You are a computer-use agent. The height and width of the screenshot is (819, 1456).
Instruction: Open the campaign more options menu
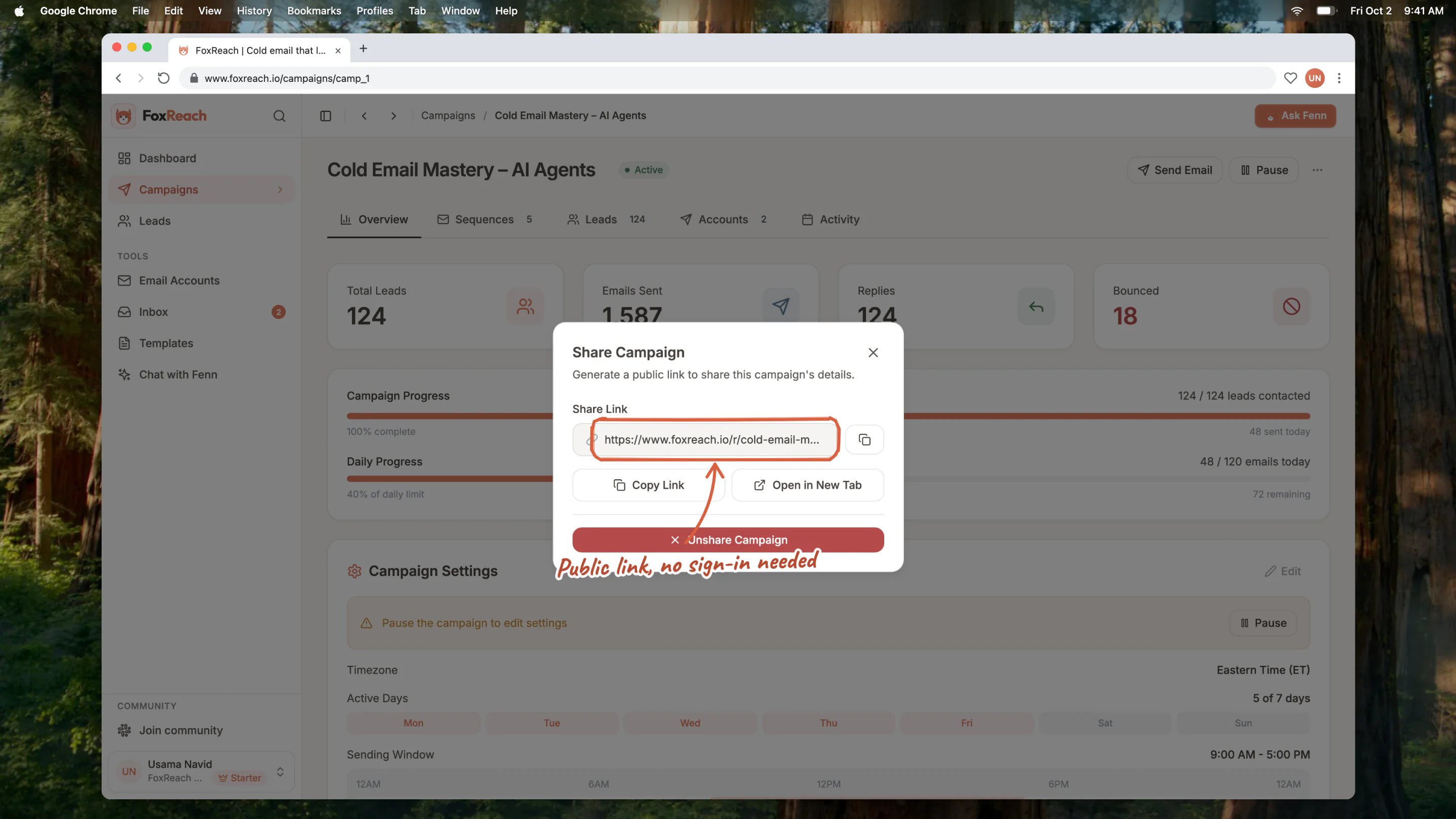(x=1317, y=170)
